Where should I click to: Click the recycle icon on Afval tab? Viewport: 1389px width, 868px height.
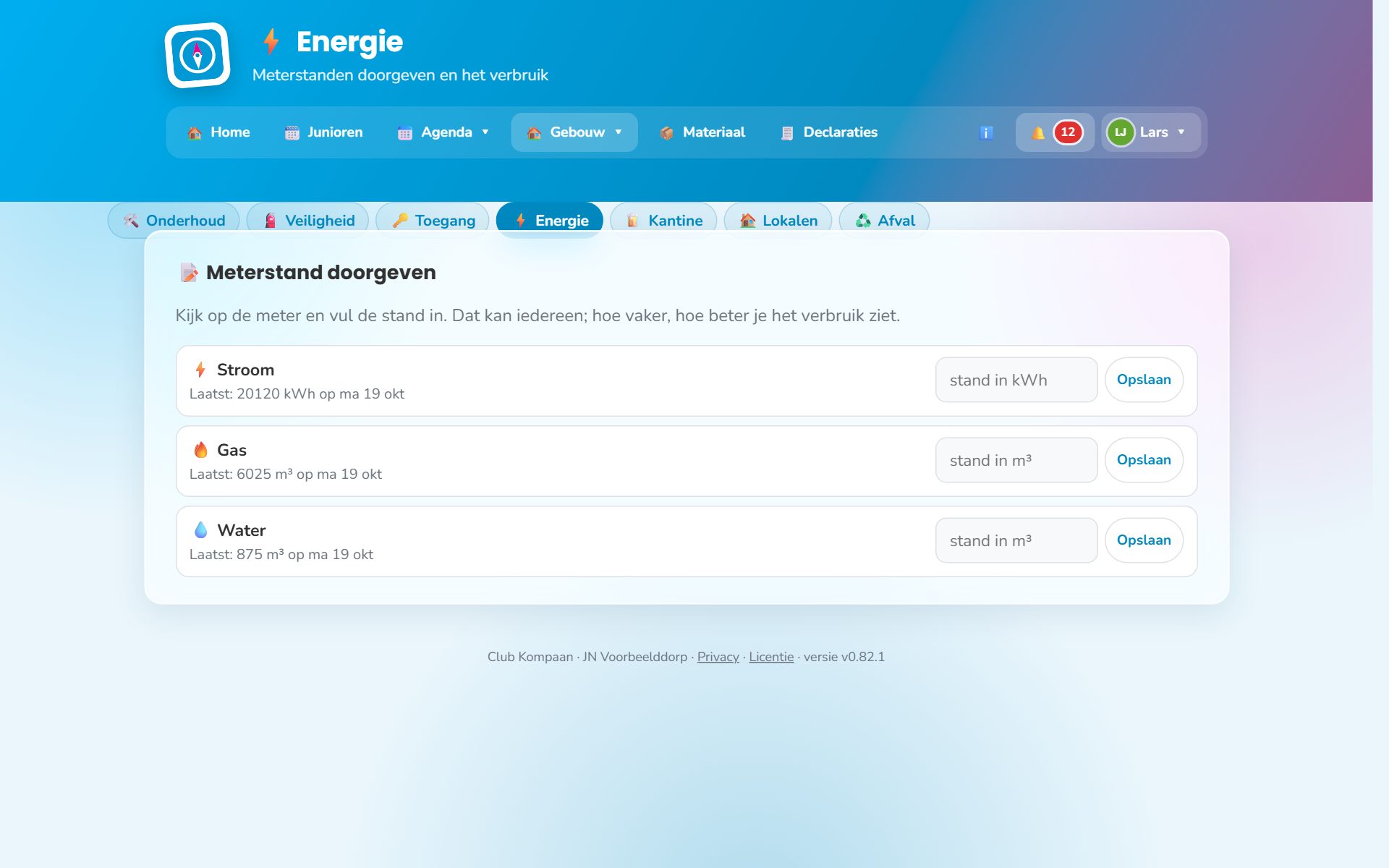tap(863, 221)
